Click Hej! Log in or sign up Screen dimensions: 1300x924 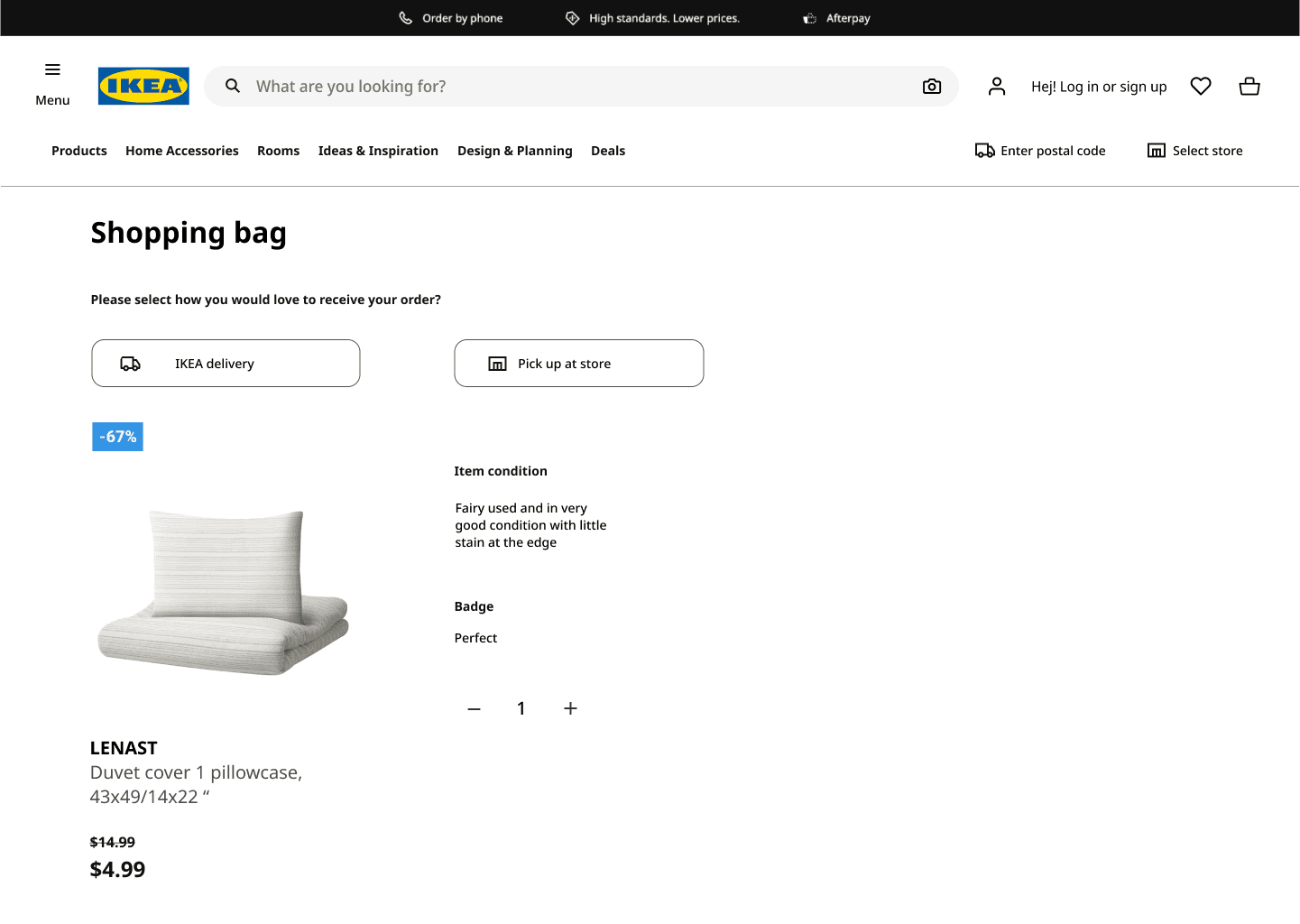point(1099,87)
